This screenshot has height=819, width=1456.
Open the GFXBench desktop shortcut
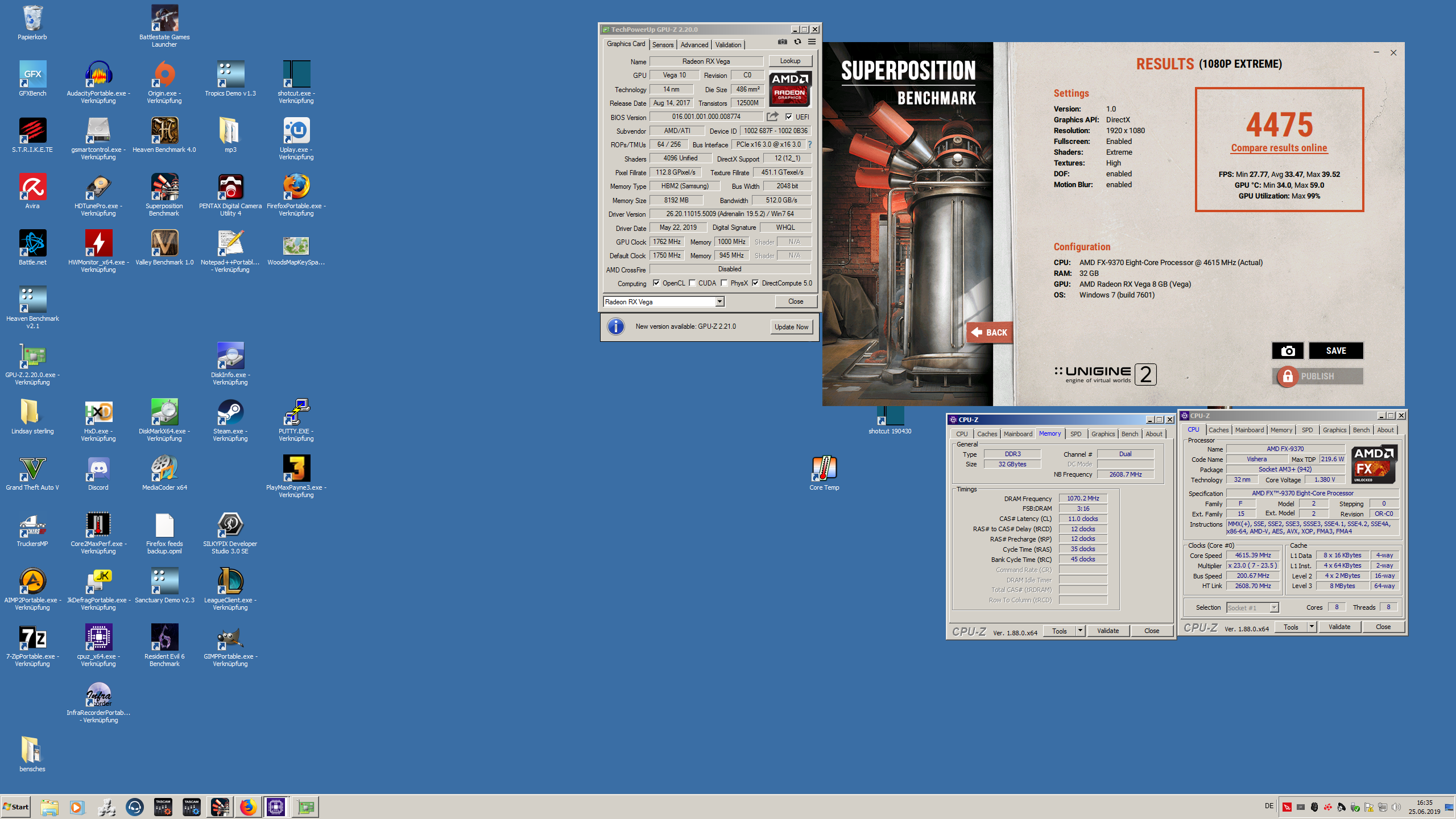pyautogui.click(x=32, y=79)
